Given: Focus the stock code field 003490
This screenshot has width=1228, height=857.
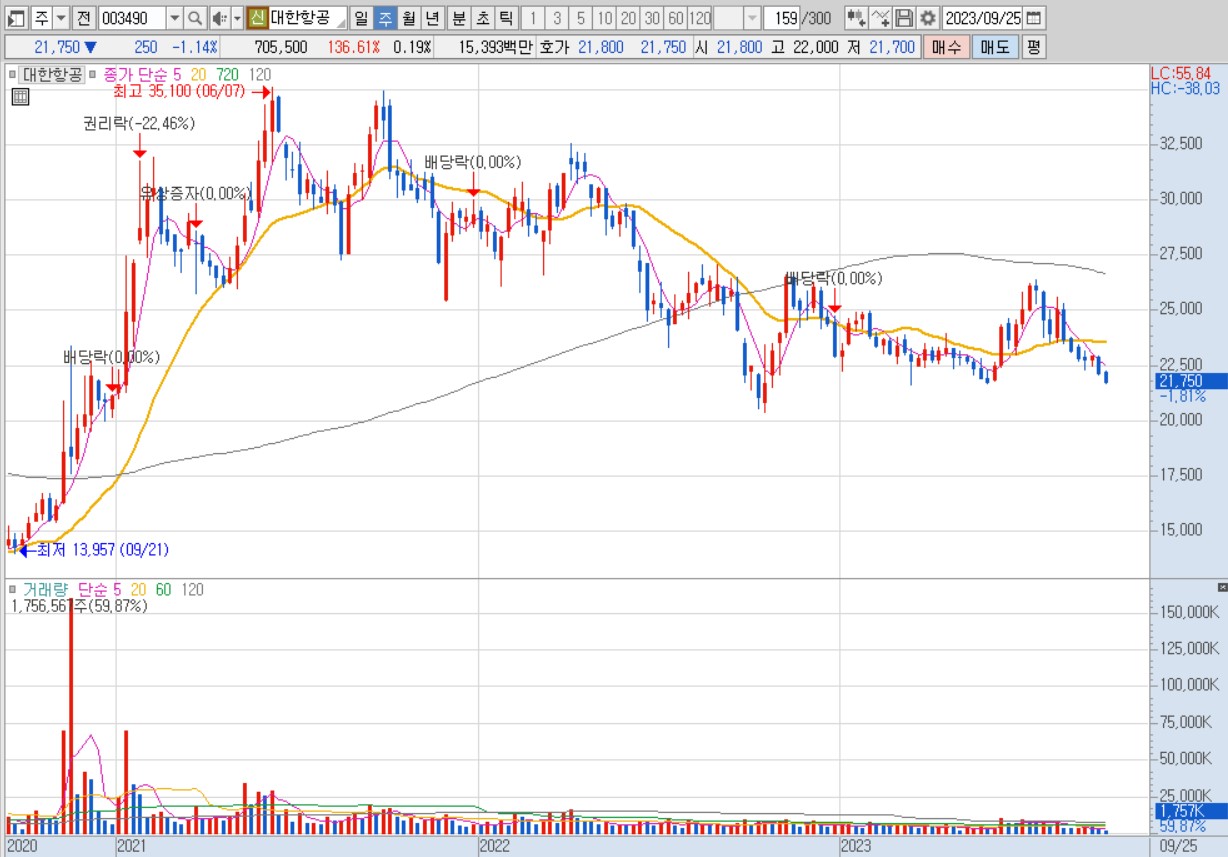Looking at the screenshot, I should pyautogui.click(x=131, y=18).
